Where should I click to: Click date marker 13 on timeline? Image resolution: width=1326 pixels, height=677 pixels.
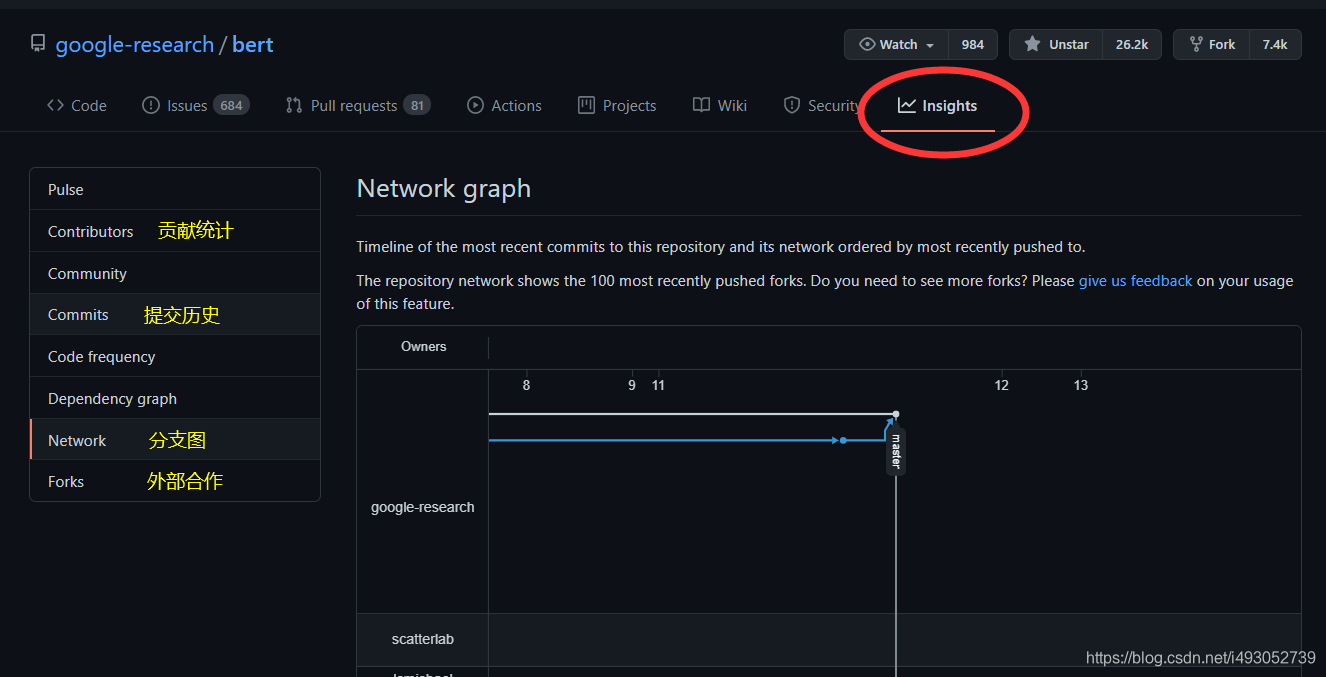(1081, 385)
